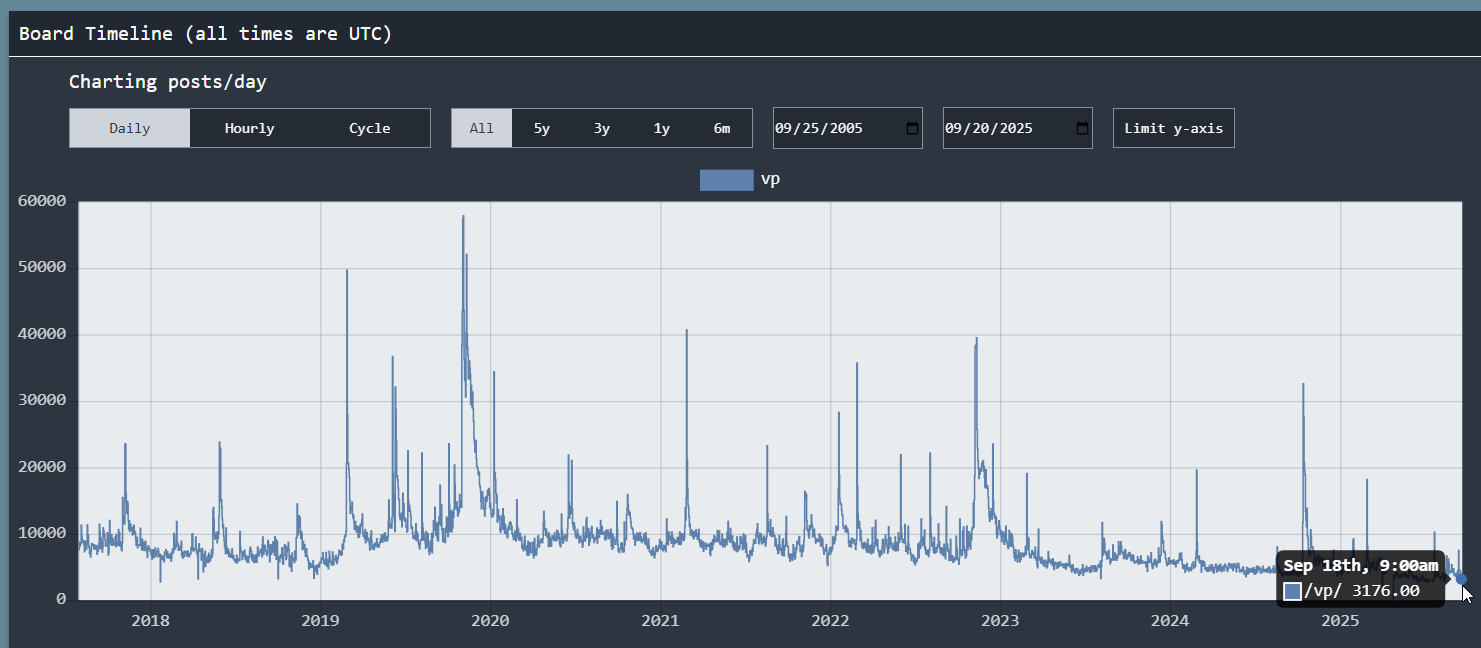Click the 2025 x-axis label
This screenshot has width=1481, height=648.
(1341, 620)
